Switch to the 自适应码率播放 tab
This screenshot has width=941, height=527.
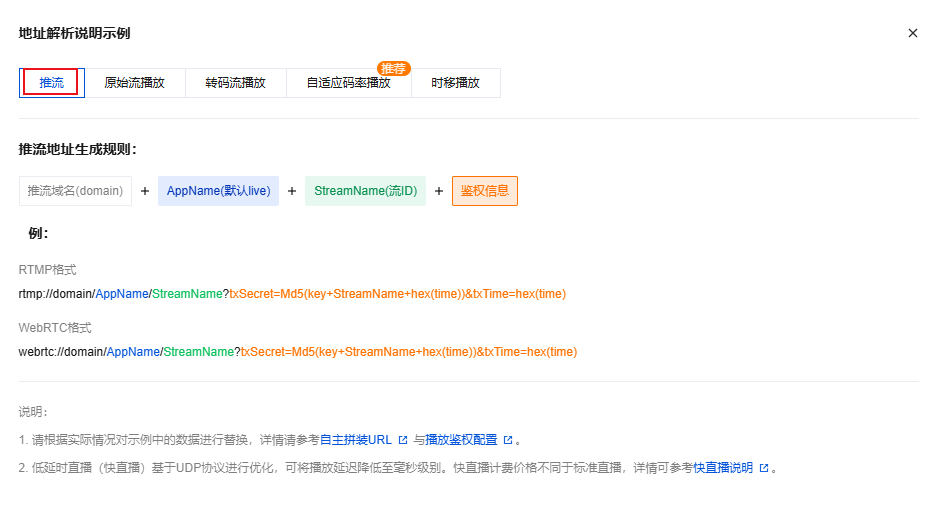point(348,83)
